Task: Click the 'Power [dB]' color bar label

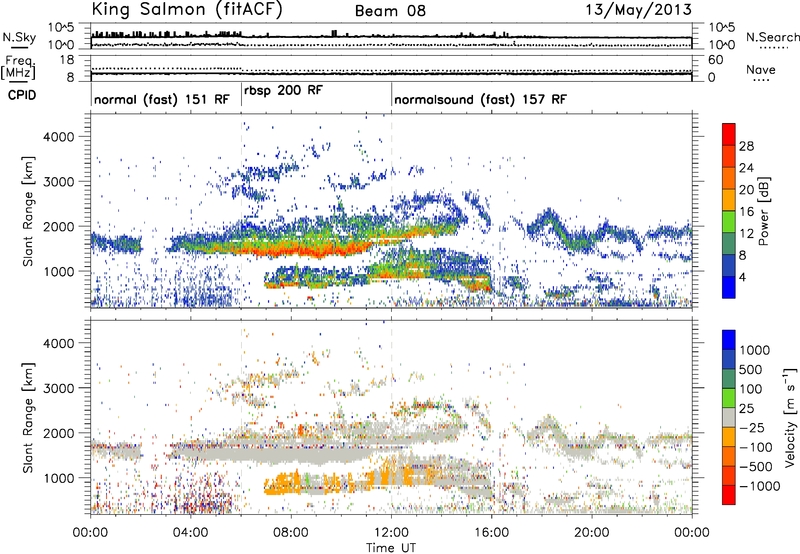Action: point(763,211)
